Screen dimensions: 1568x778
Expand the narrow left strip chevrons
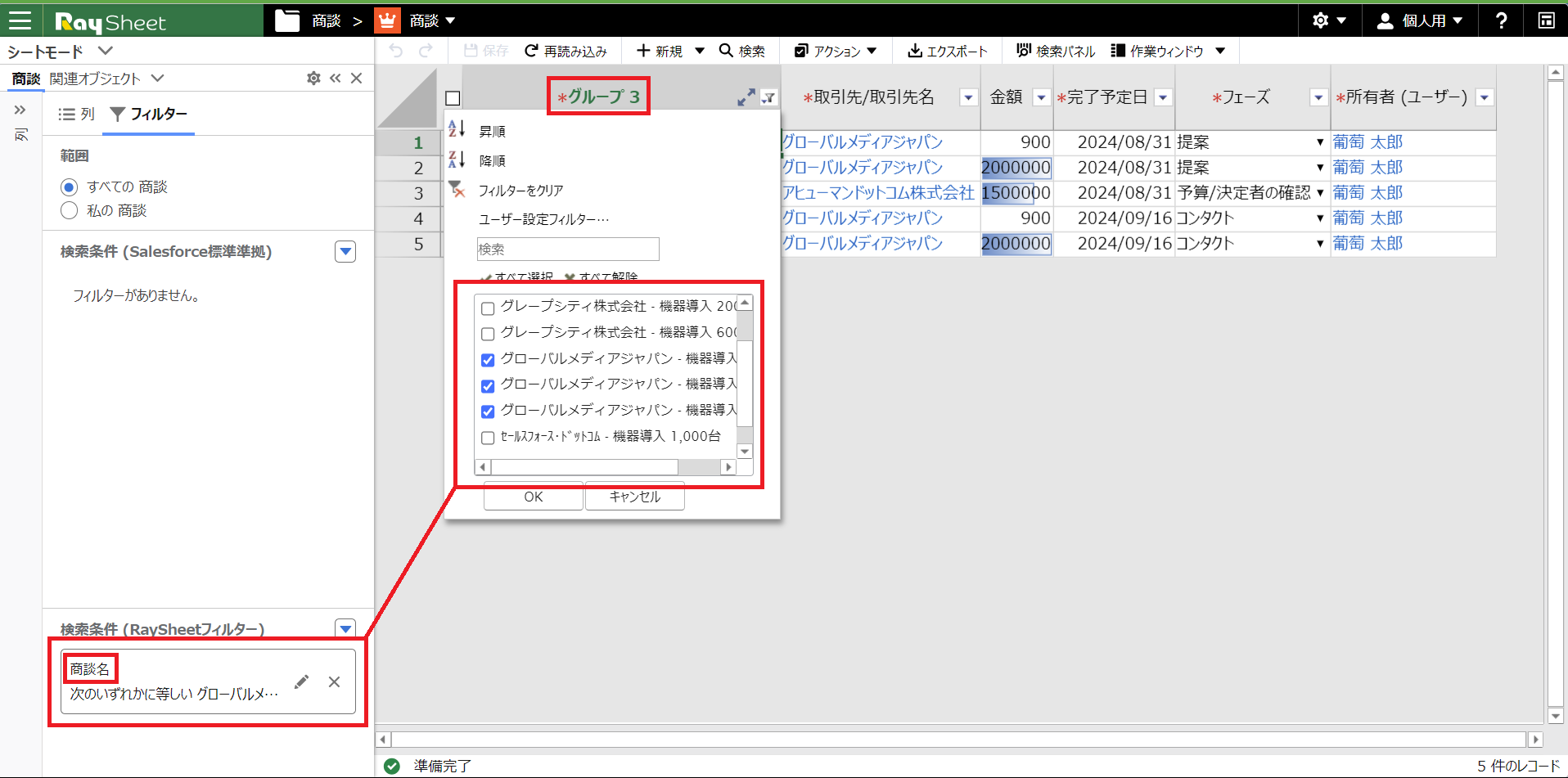(x=20, y=110)
